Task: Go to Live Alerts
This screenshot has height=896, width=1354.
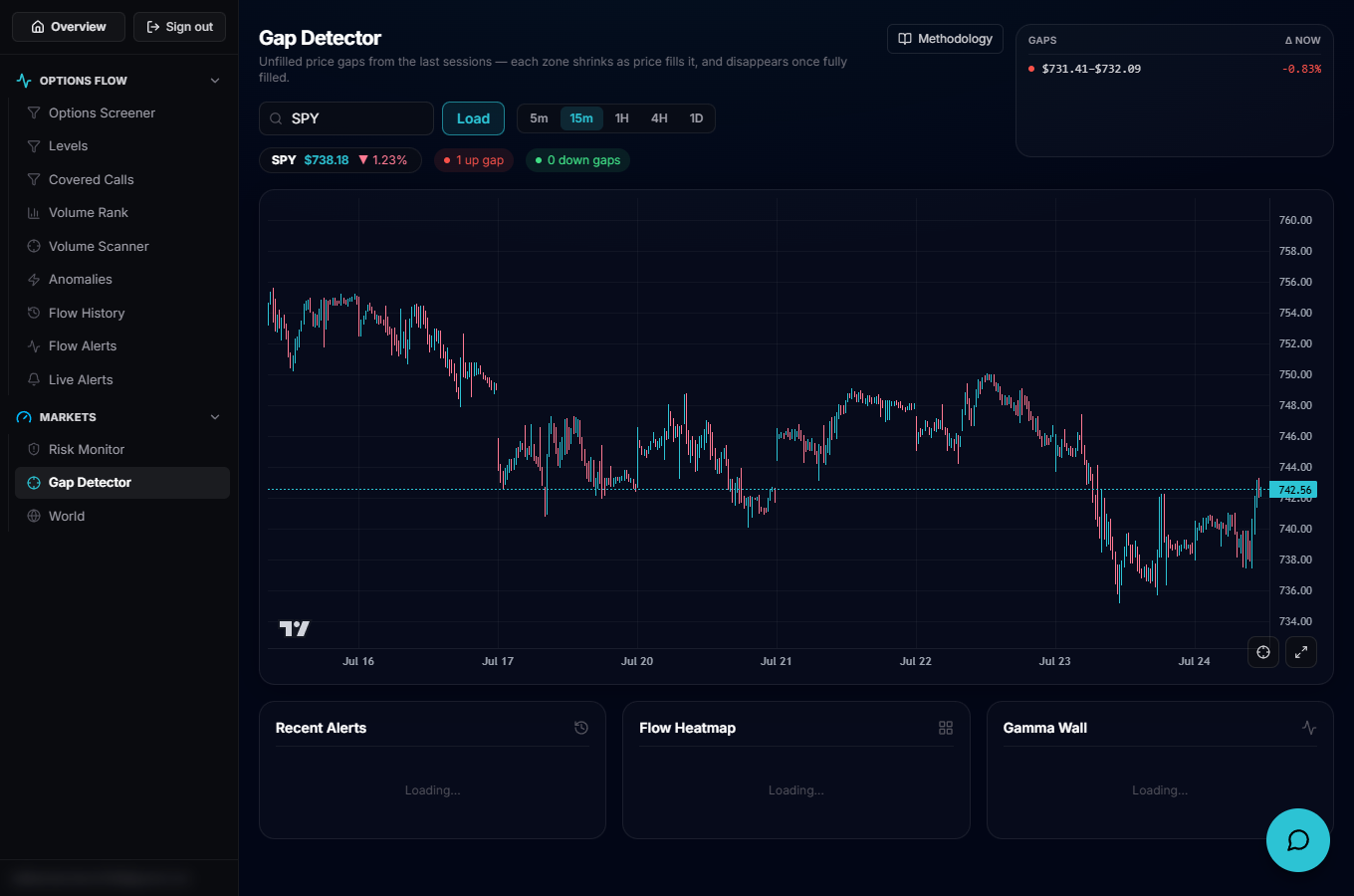Action: [x=122, y=380]
